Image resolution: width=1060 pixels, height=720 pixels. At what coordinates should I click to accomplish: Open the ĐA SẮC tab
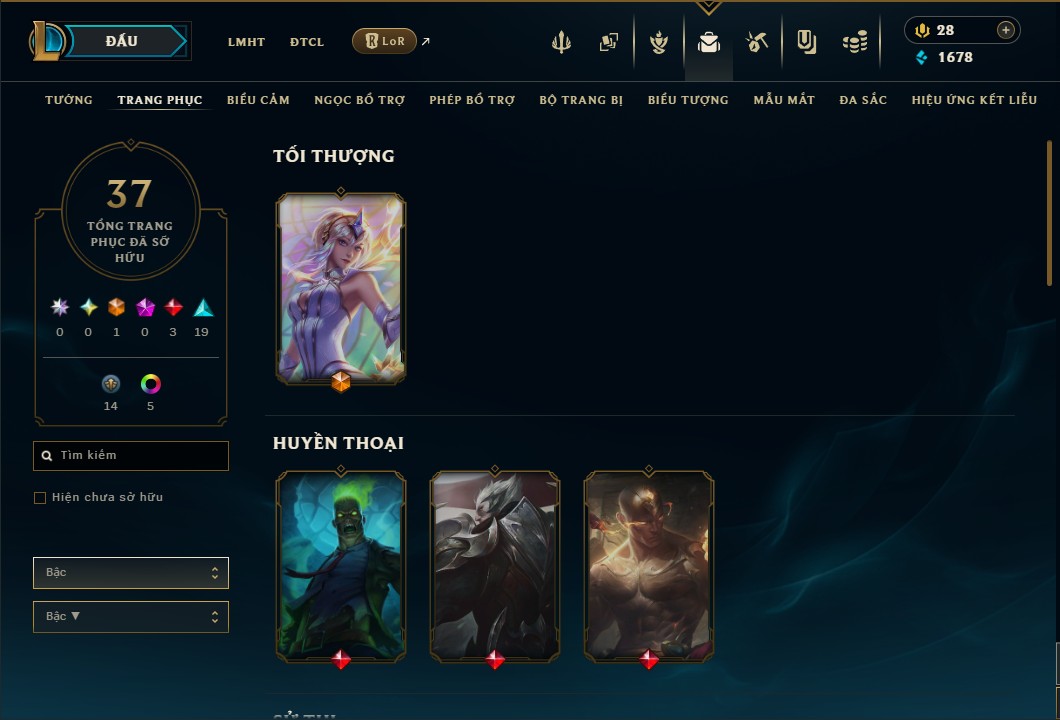click(863, 100)
